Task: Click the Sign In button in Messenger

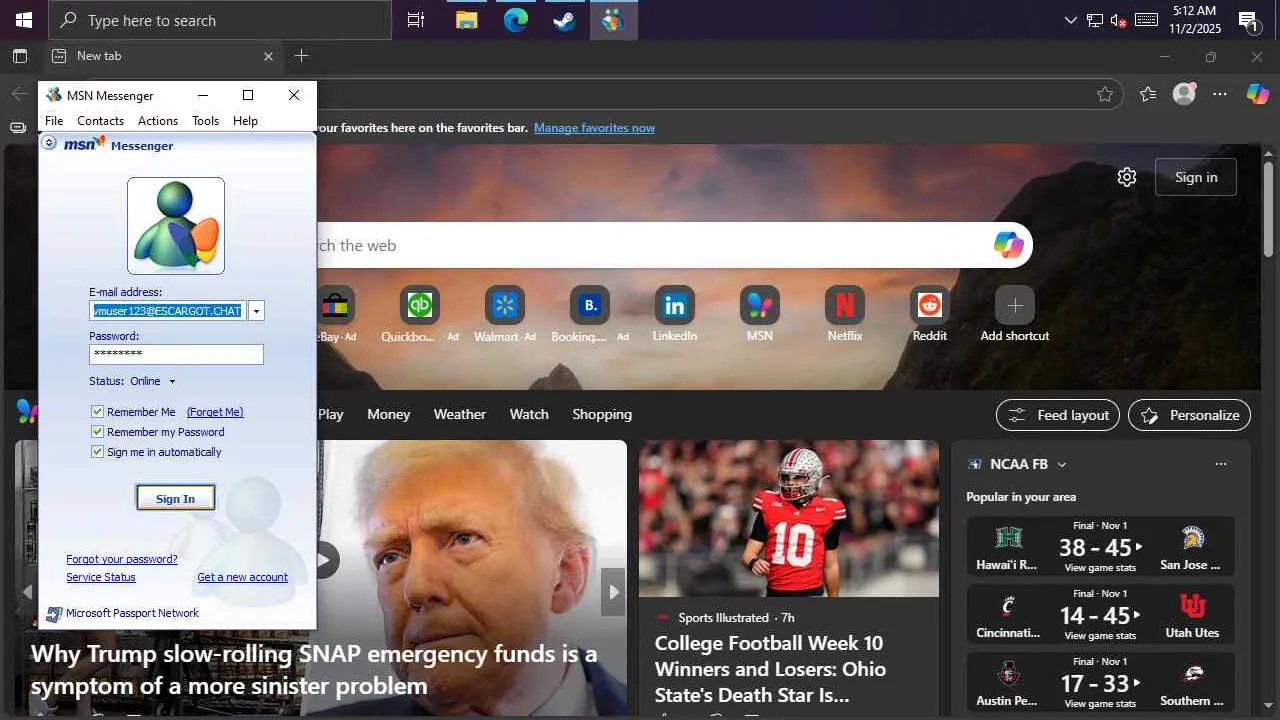Action: [x=176, y=499]
